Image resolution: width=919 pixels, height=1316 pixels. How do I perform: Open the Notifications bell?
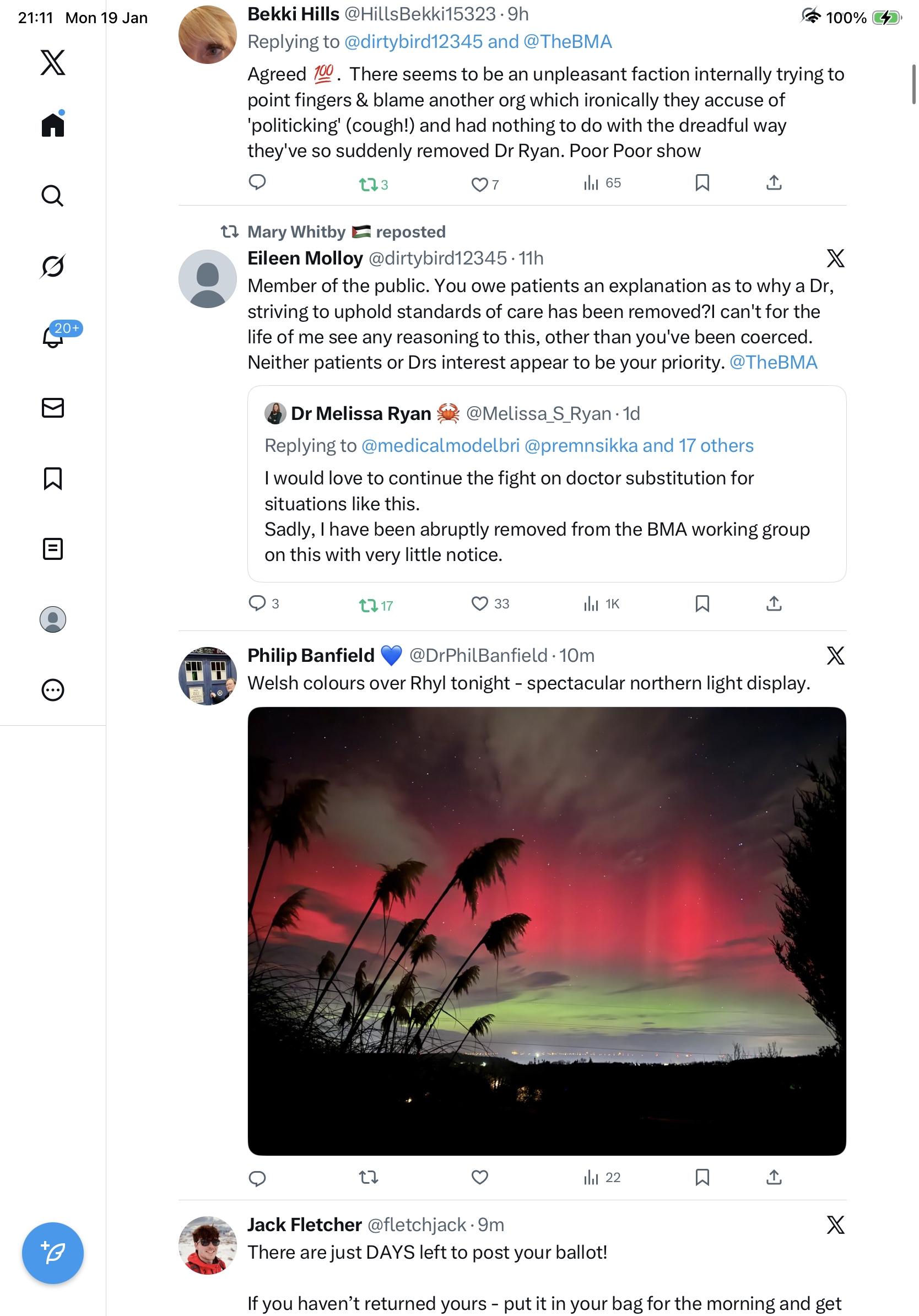(53, 337)
